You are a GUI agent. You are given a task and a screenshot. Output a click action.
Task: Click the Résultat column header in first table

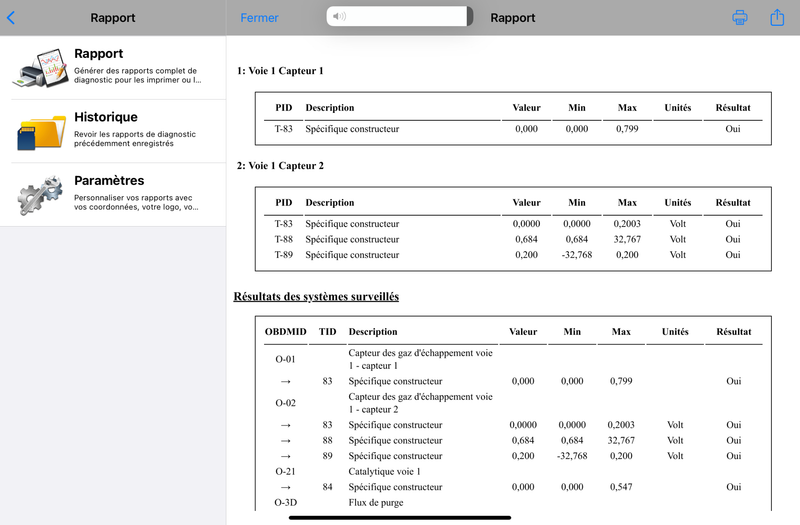(733, 108)
